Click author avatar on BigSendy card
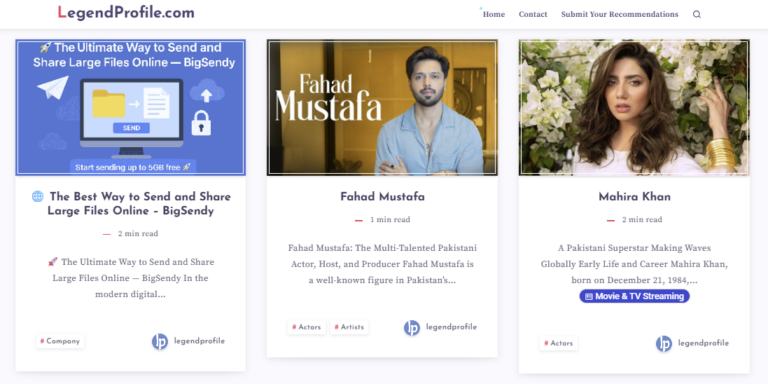 [x=160, y=341]
